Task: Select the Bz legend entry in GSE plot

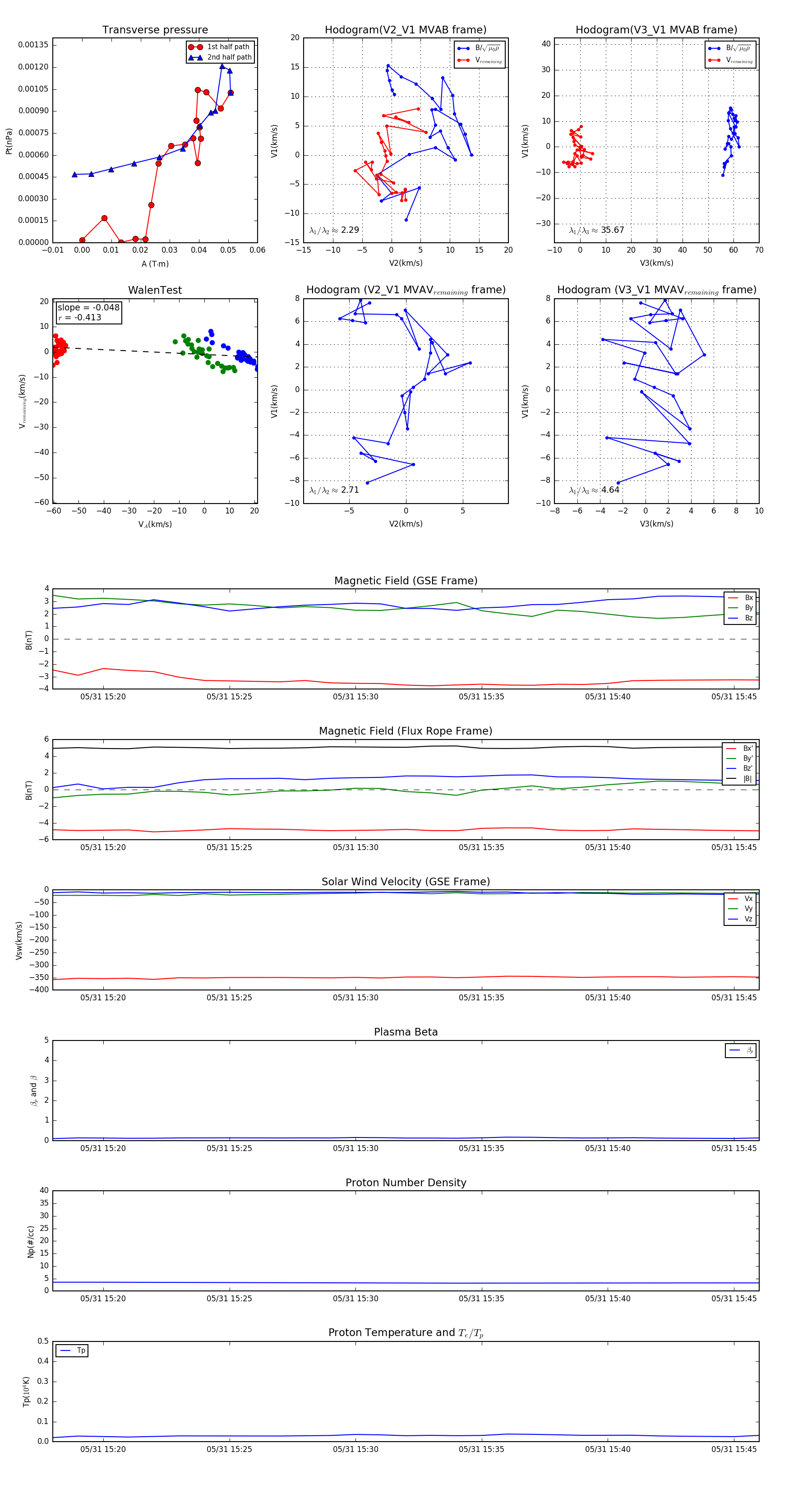Action: 740,619
